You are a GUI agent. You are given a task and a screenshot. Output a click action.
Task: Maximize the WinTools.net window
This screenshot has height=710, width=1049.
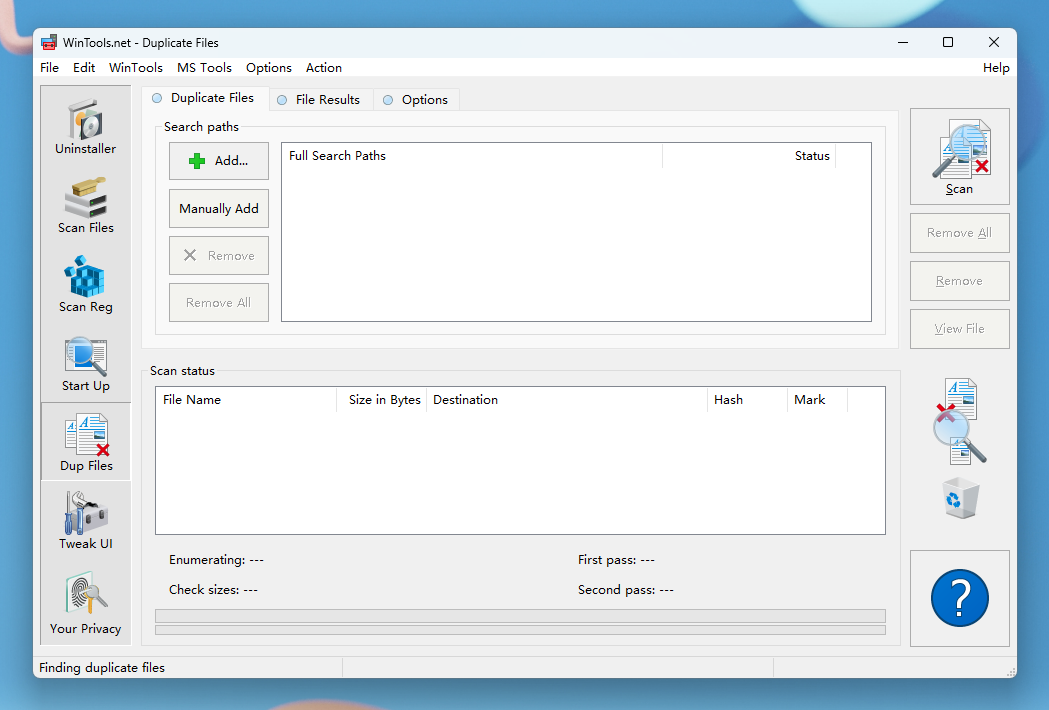coord(948,42)
